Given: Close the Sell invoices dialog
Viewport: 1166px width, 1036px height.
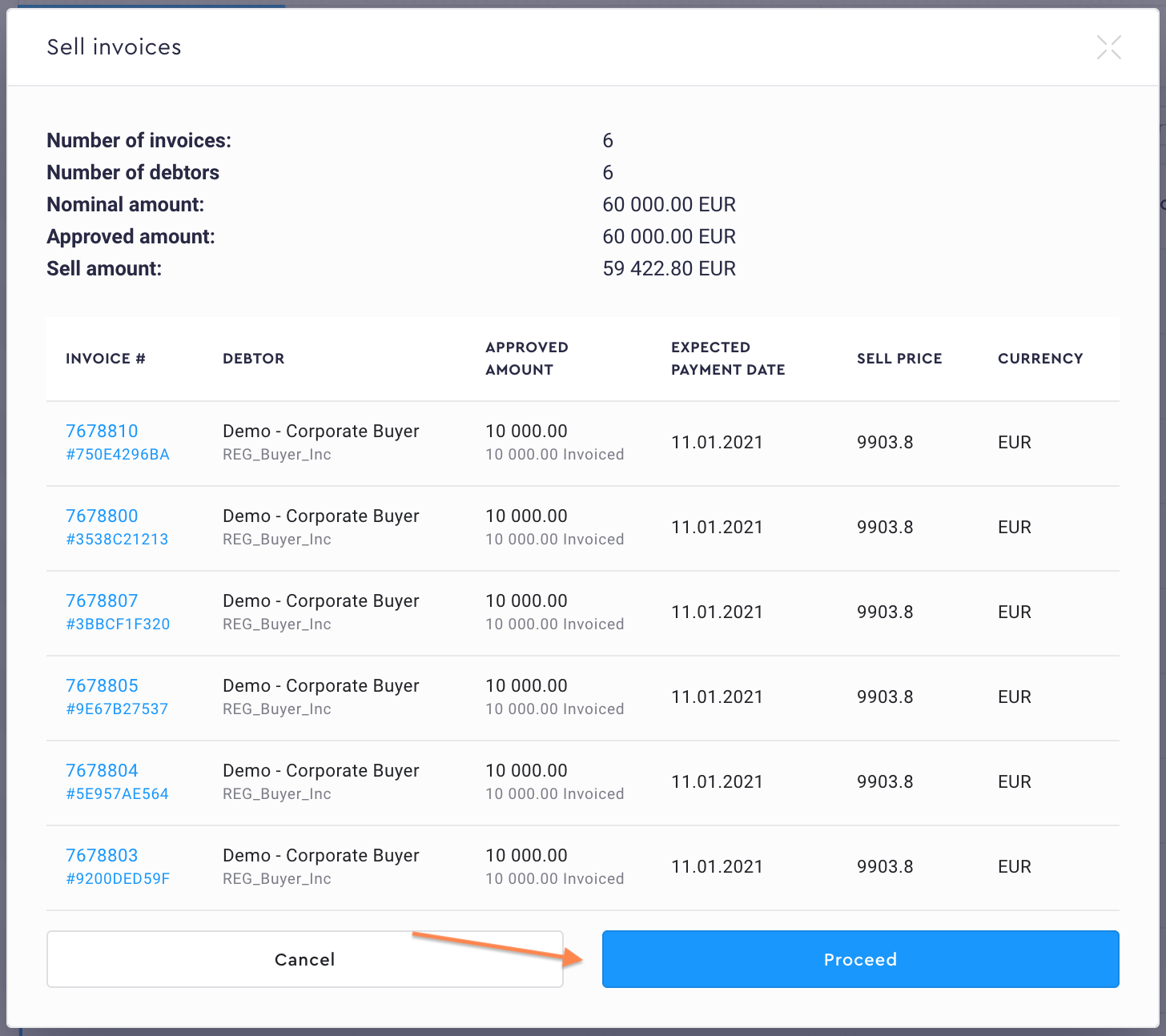Looking at the screenshot, I should click(1108, 47).
